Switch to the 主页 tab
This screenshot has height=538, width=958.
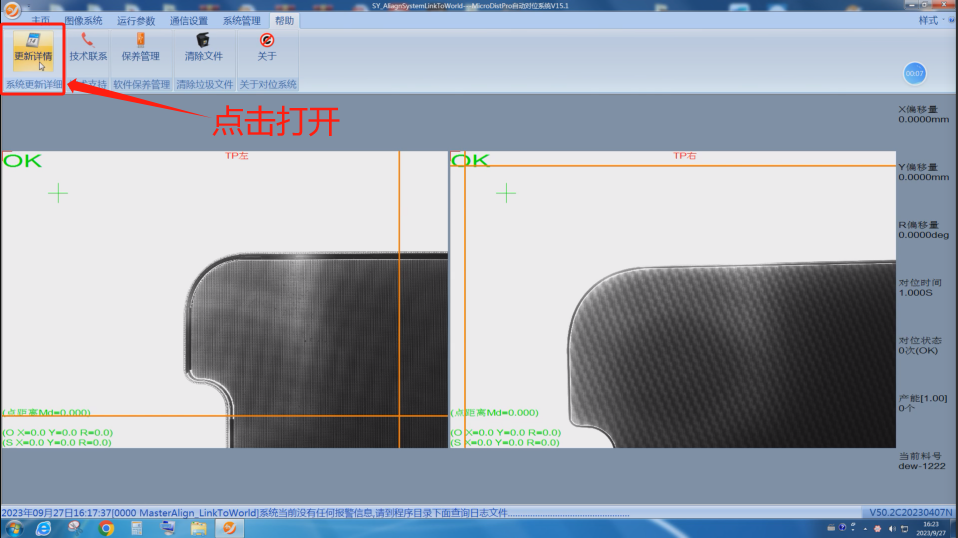[x=40, y=21]
